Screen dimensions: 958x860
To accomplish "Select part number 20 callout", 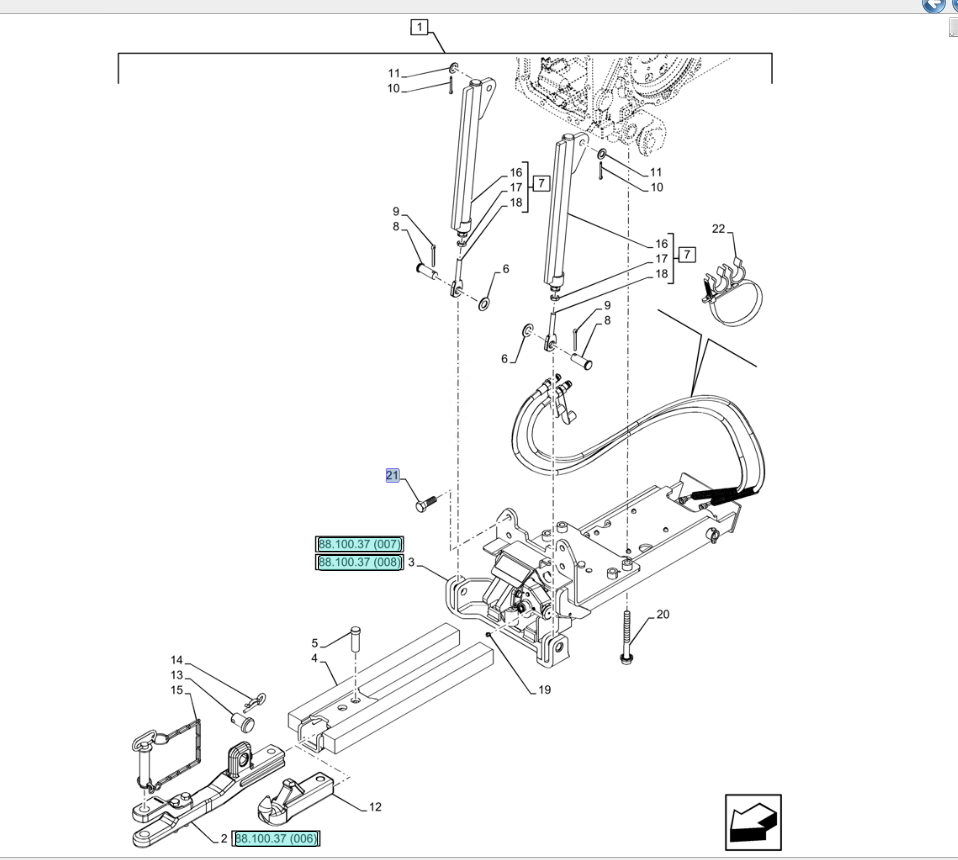I will click(662, 614).
